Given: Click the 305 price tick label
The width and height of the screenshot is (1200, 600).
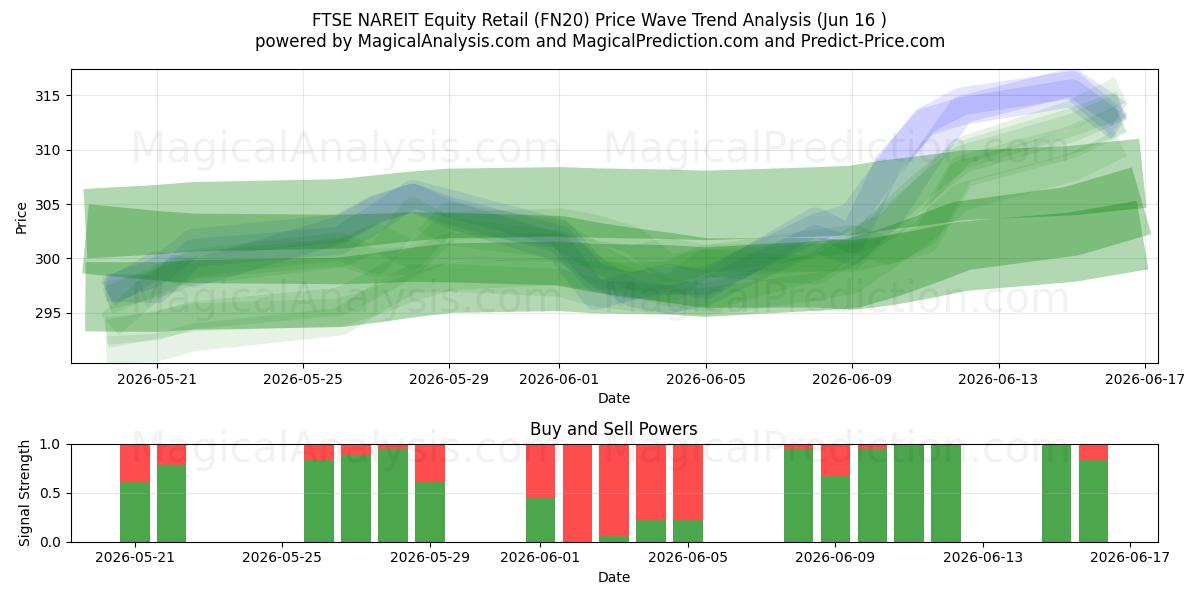Looking at the screenshot, I should coord(50,205).
